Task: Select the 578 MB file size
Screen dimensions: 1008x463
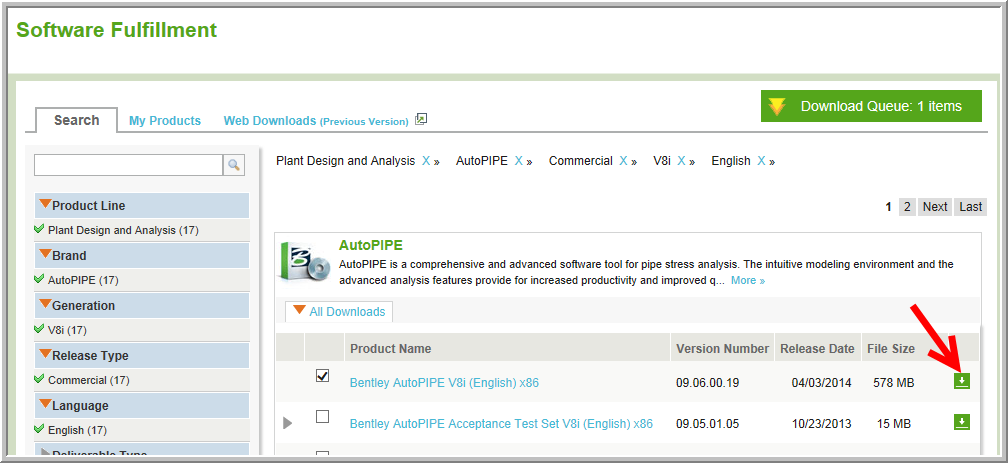Action: click(x=894, y=383)
